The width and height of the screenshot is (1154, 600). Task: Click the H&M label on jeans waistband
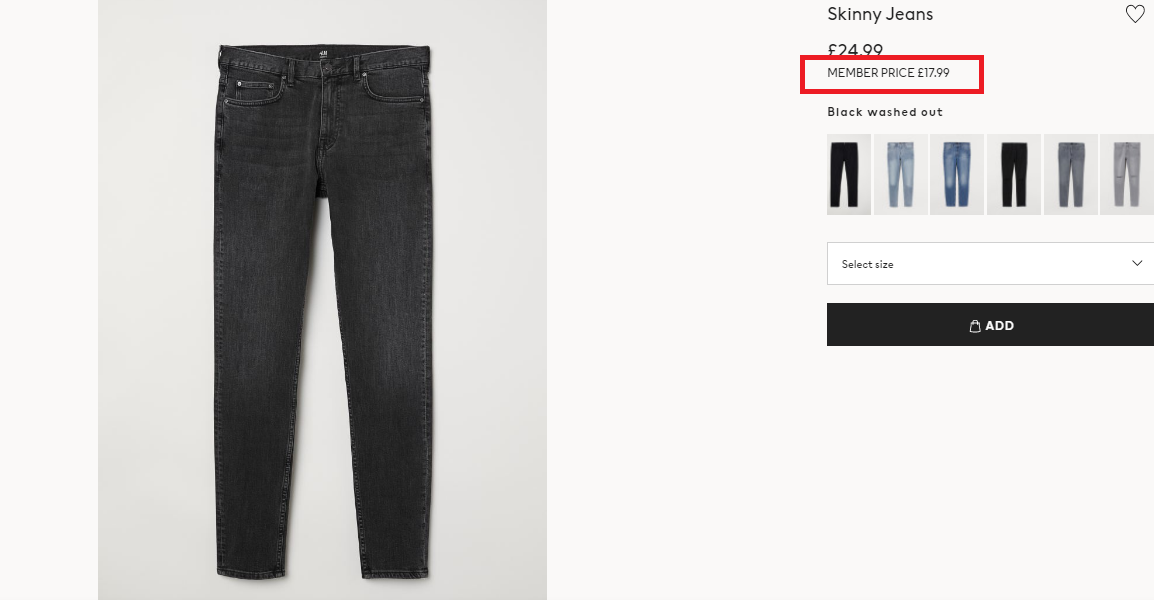point(322,54)
